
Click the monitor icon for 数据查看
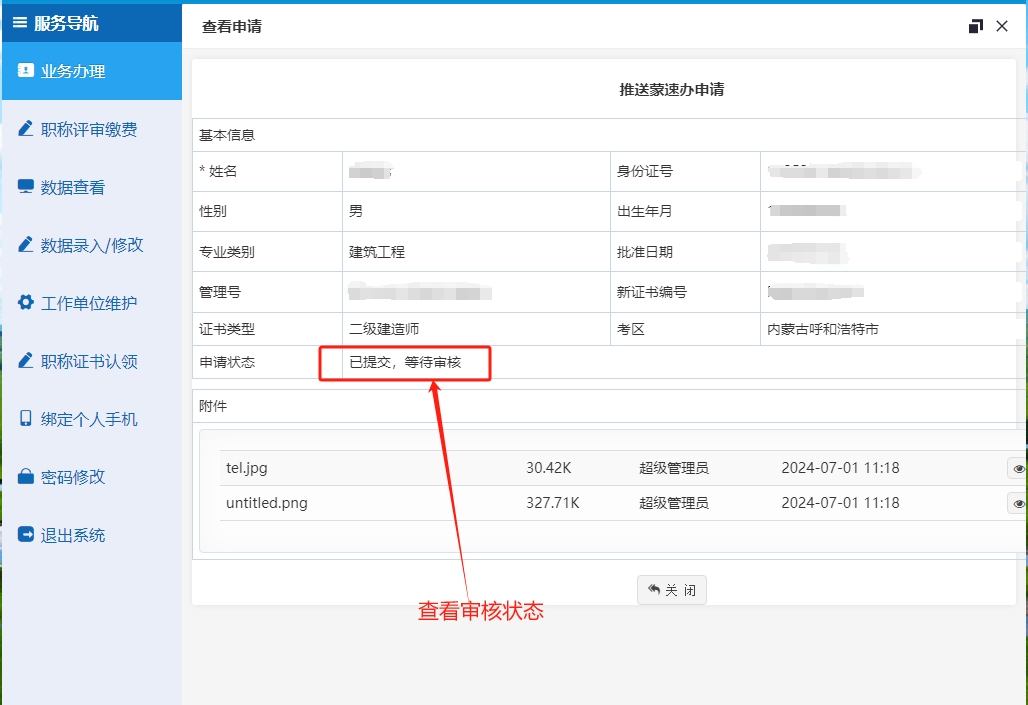(x=26, y=187)
